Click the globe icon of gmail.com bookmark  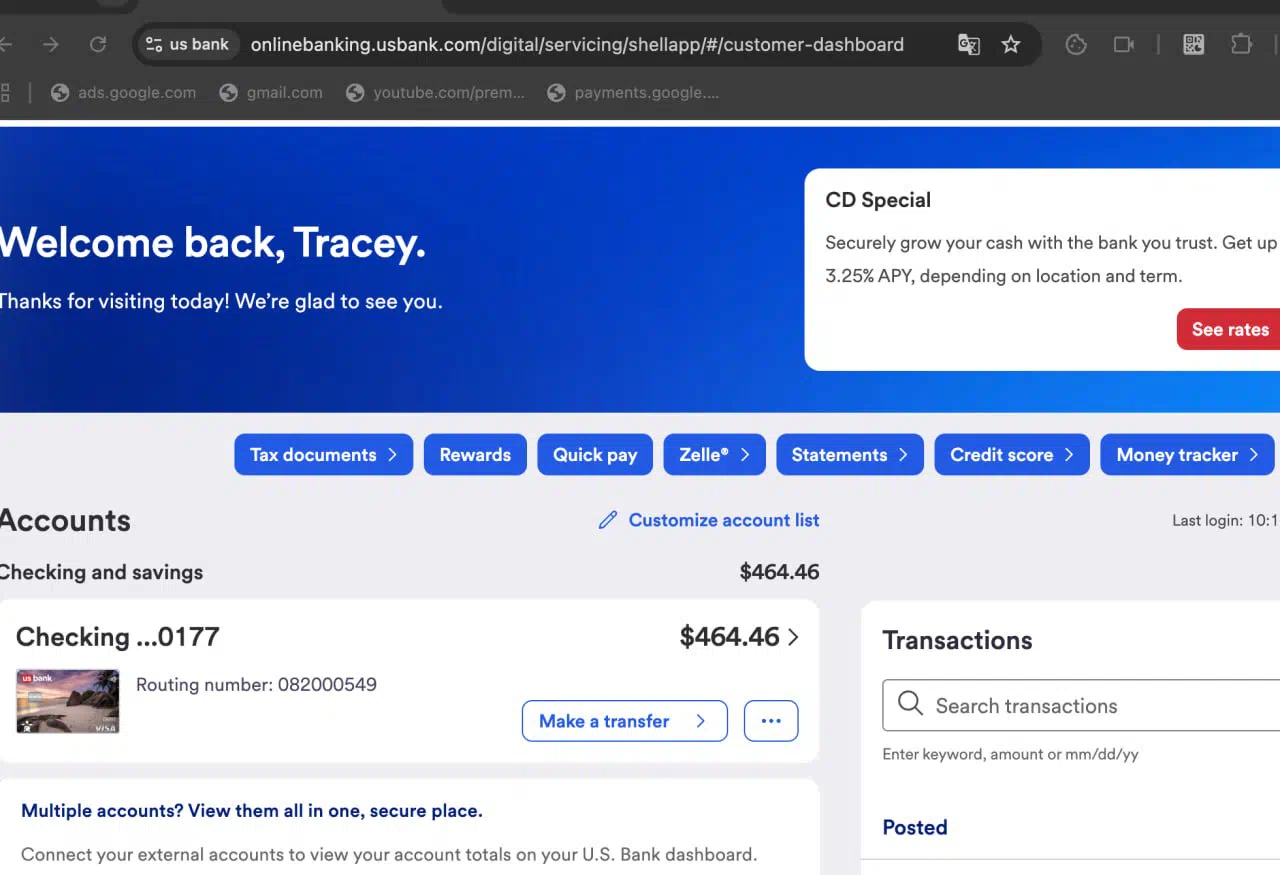click(229, 93)
